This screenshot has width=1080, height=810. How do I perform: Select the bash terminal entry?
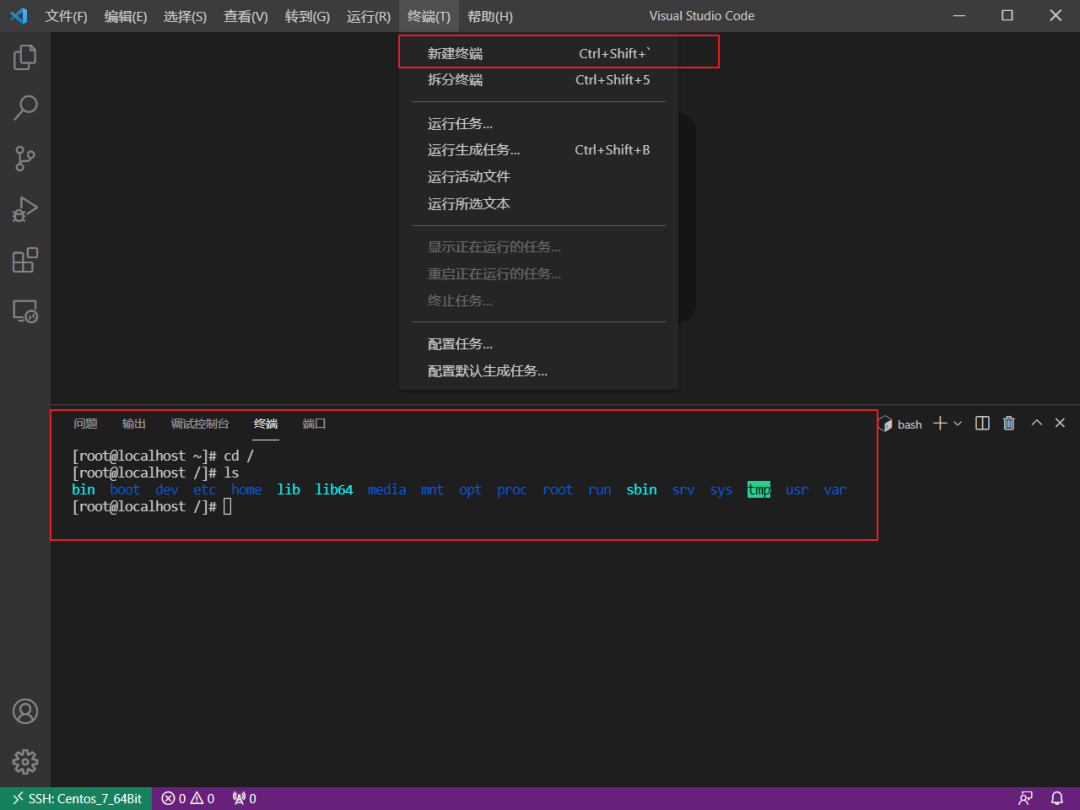coord(900,424)
